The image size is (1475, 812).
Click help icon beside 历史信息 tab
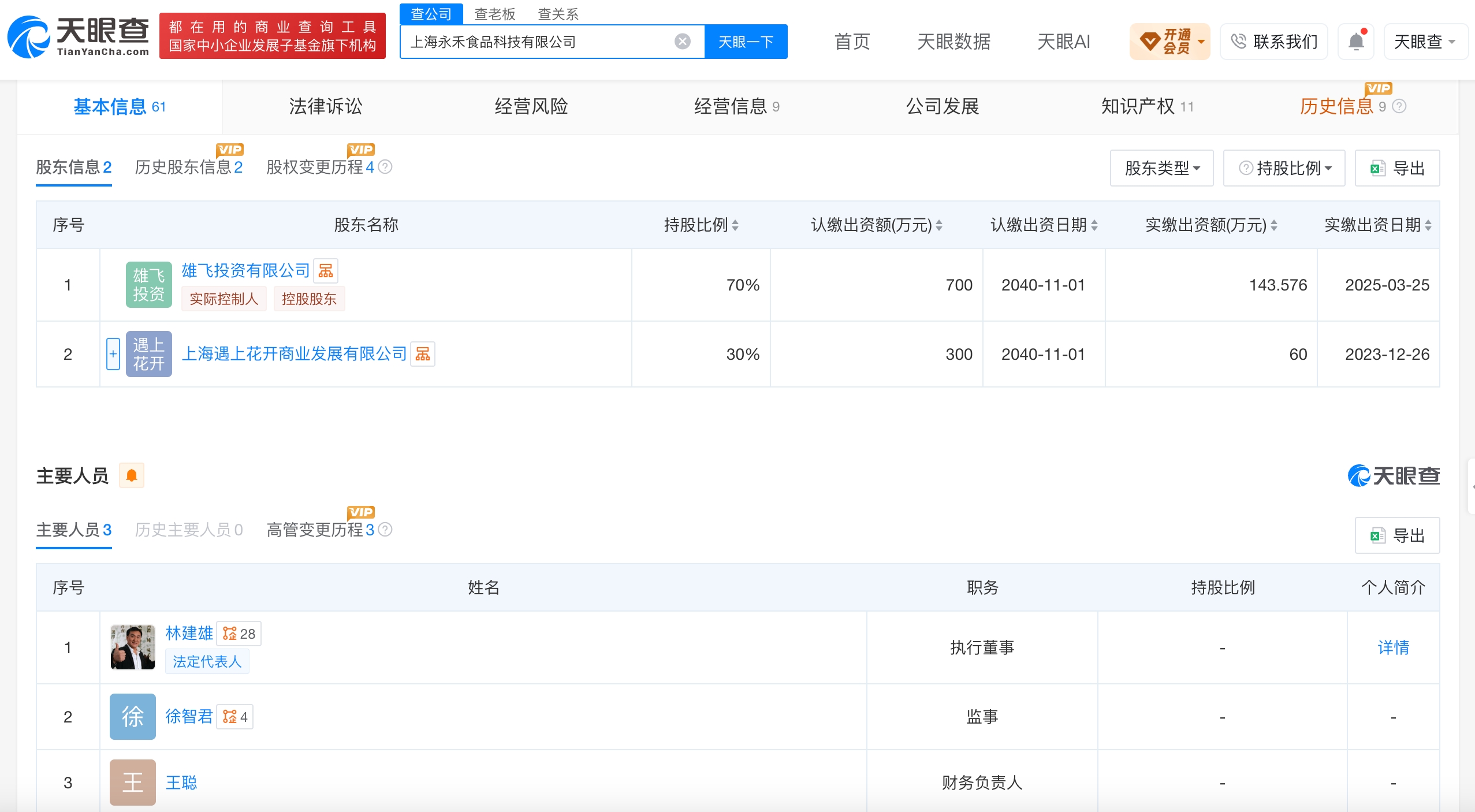tap(1399, 106)
